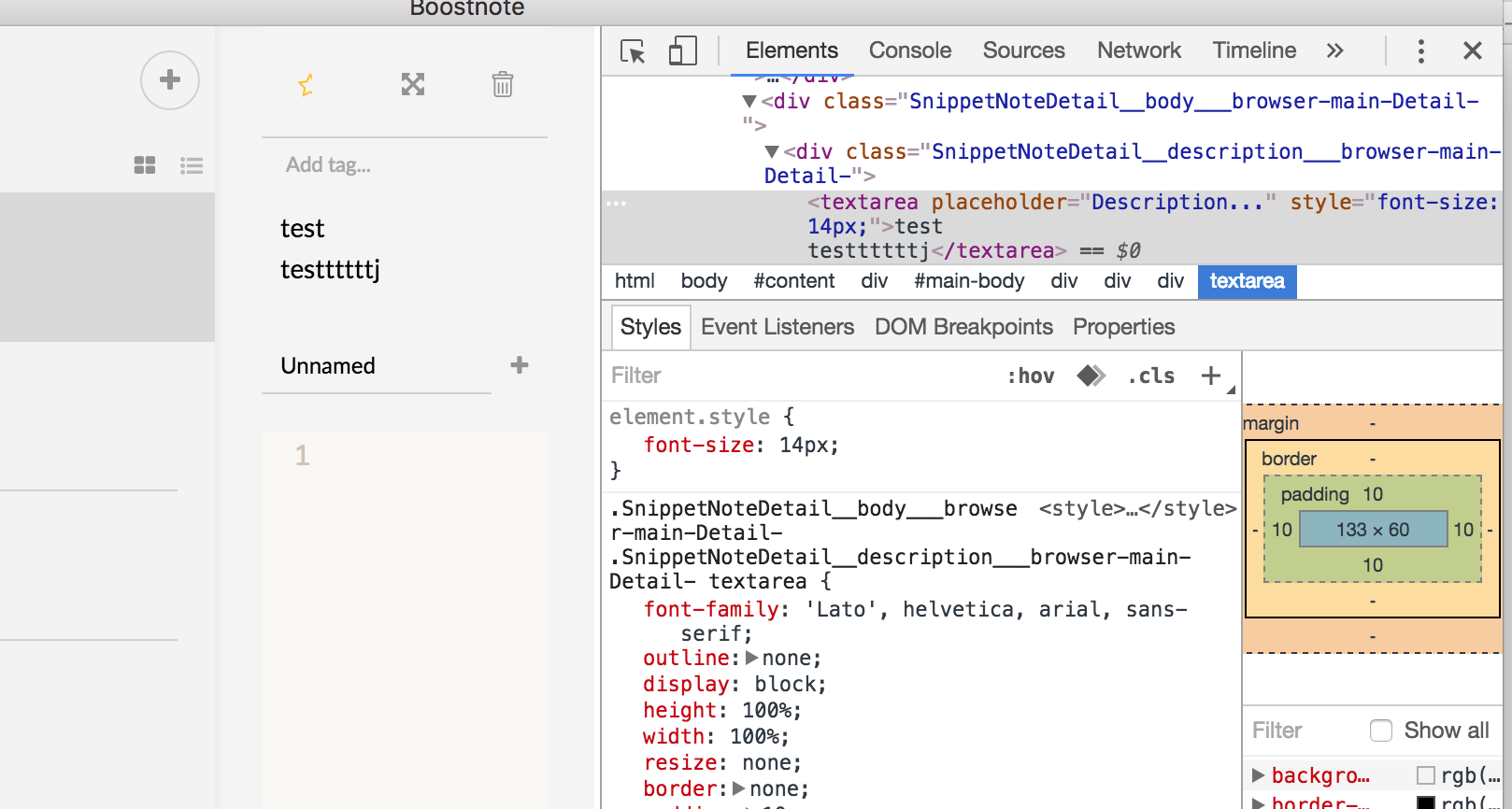Toggle the .cls class editor

point(1151,376)
